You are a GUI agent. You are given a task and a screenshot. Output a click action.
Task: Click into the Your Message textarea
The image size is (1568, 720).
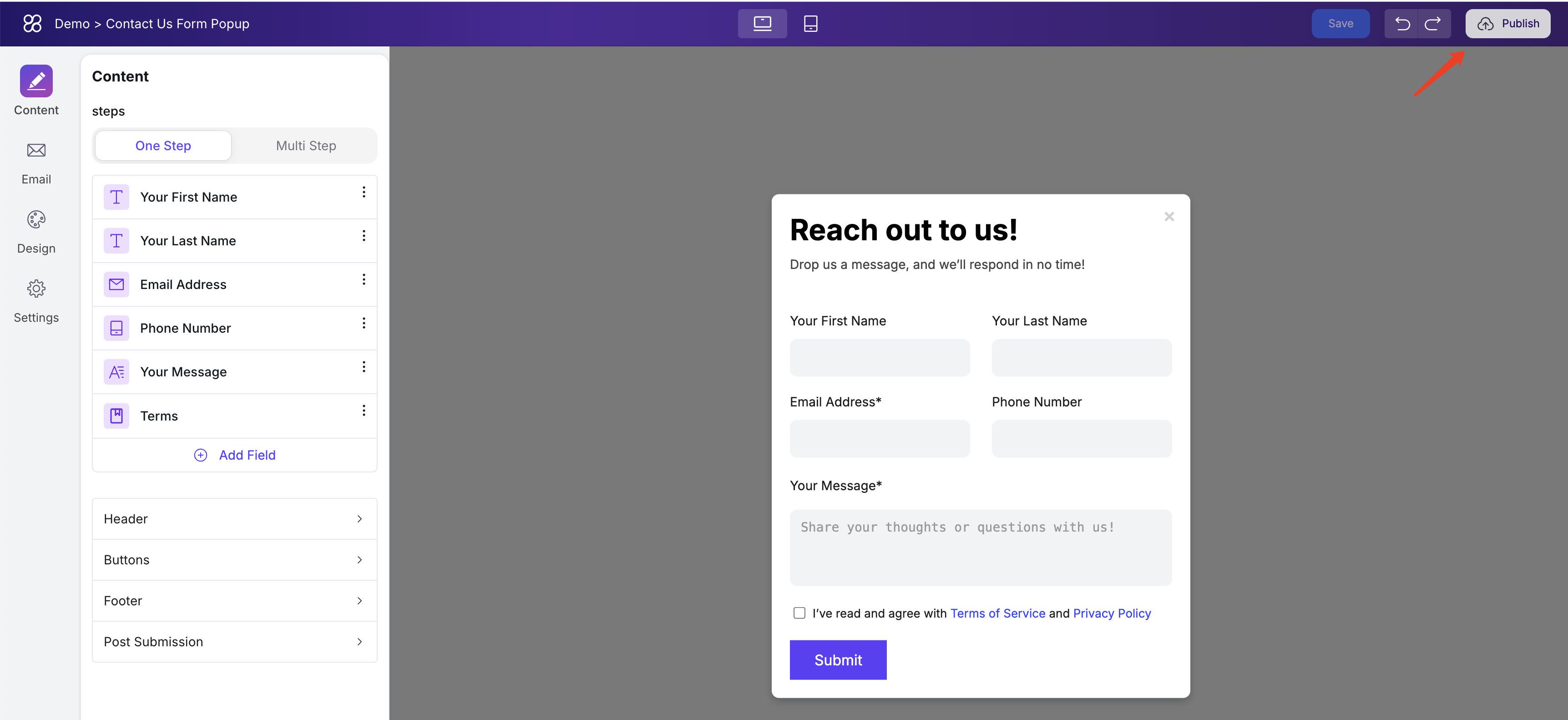tap(981, 548)
